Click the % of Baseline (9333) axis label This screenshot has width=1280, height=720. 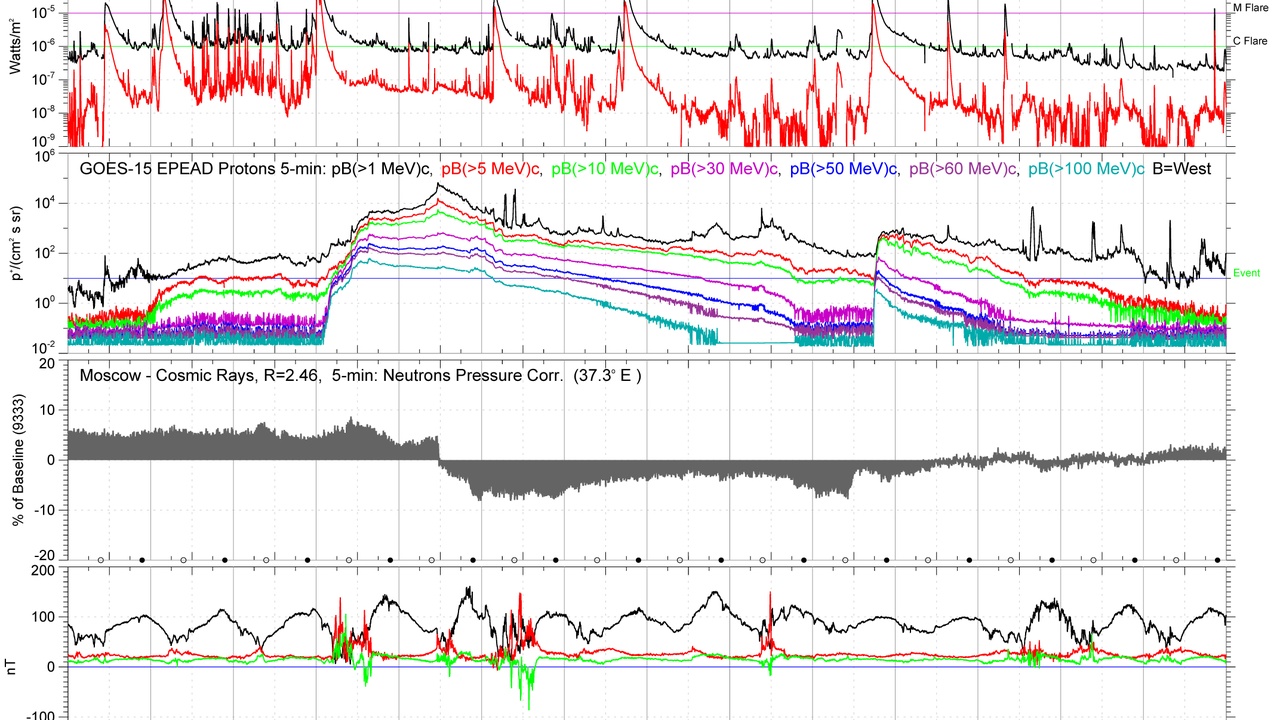[x=16, y=461]
